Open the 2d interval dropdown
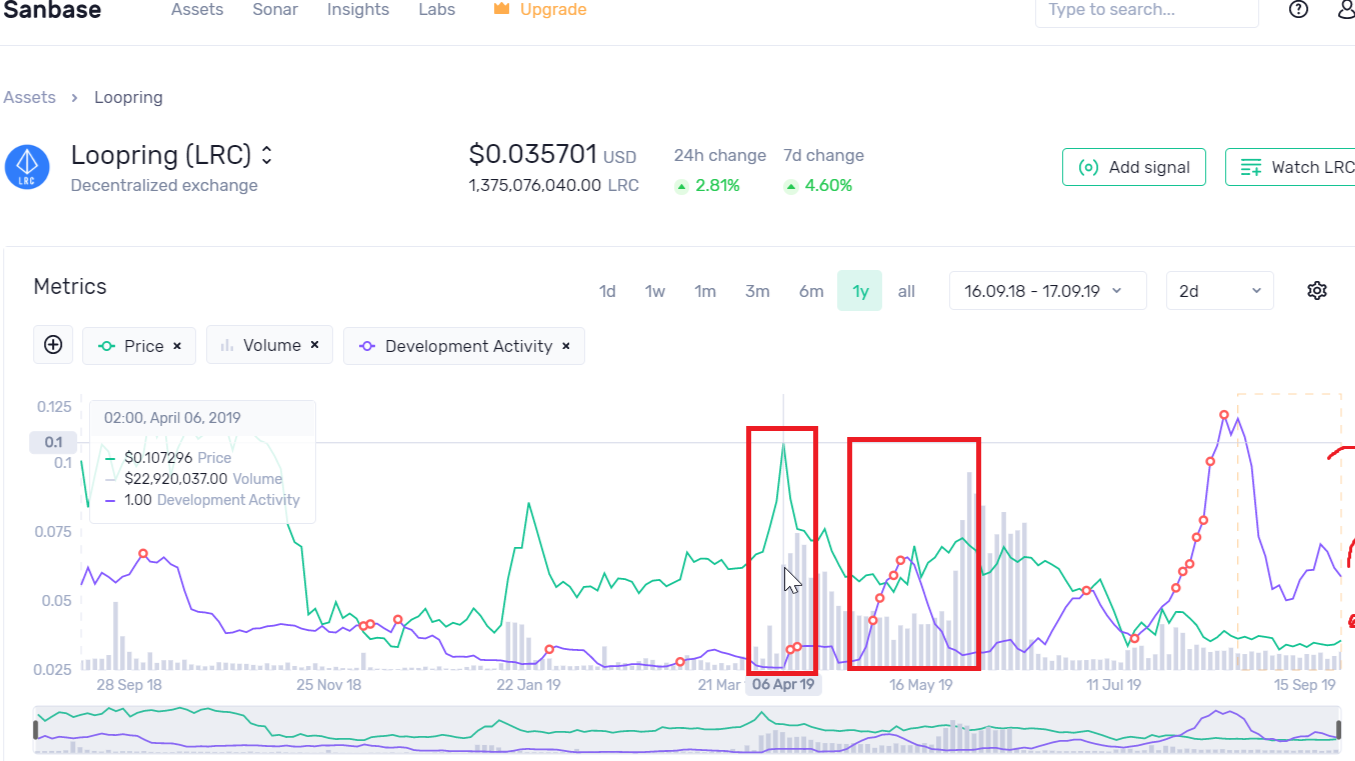Screen dimensions: 1355x761 (1220, 291)
